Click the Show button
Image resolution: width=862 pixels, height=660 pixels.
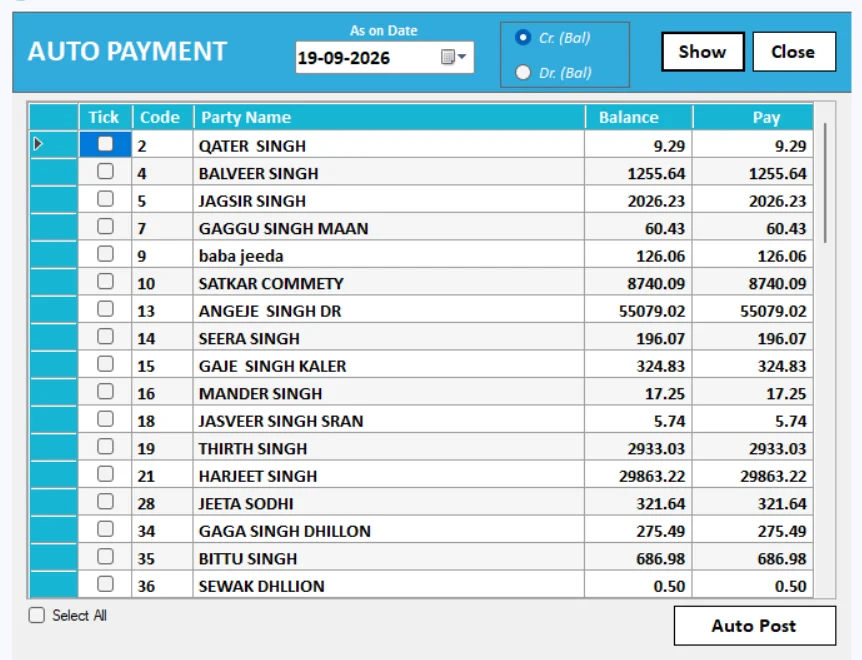click(703, 52)
